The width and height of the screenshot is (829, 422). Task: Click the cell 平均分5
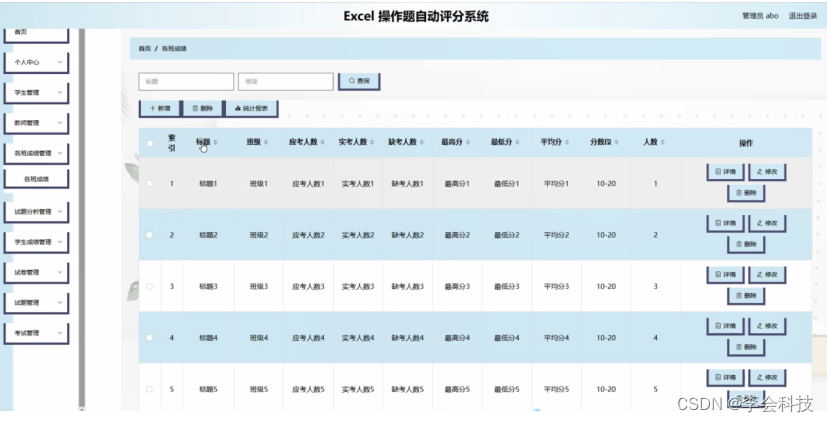tap(556, 389)
